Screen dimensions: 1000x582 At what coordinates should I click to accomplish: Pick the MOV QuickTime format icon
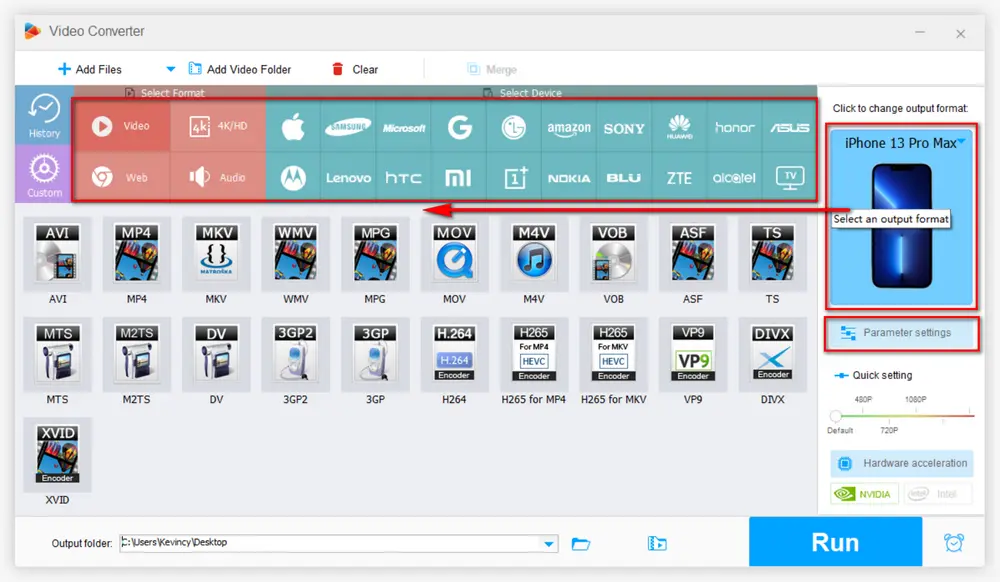[454, 254]
